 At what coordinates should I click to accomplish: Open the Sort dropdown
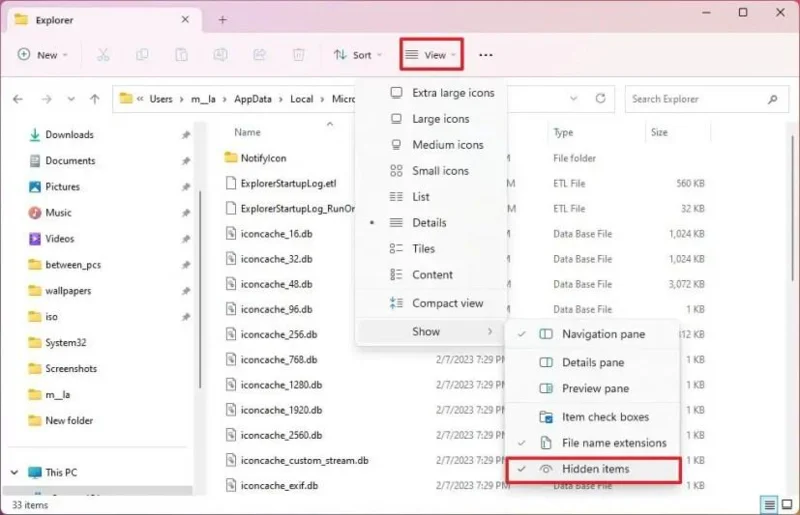[358, 55]
